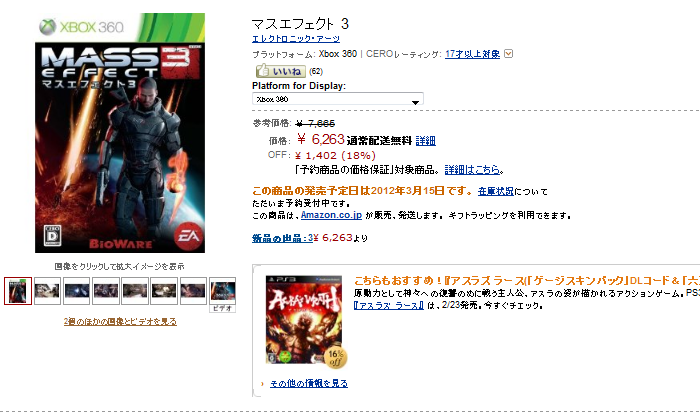Select the first cover art thumbnail
700x418 pixels.
(x=18, y=291)
